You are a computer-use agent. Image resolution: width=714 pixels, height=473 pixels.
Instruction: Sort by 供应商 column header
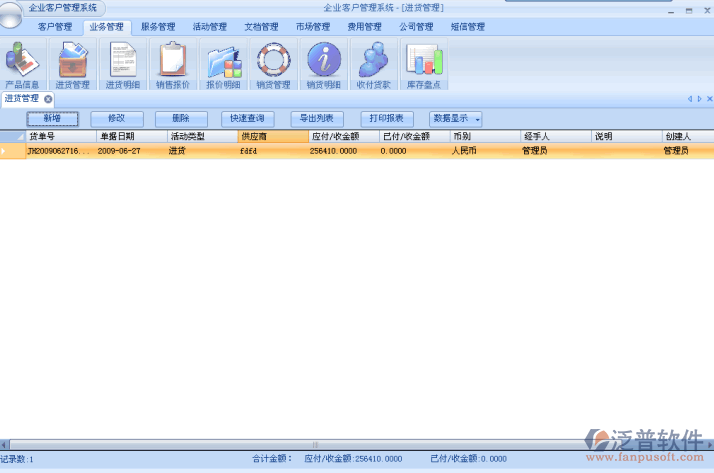273,136
